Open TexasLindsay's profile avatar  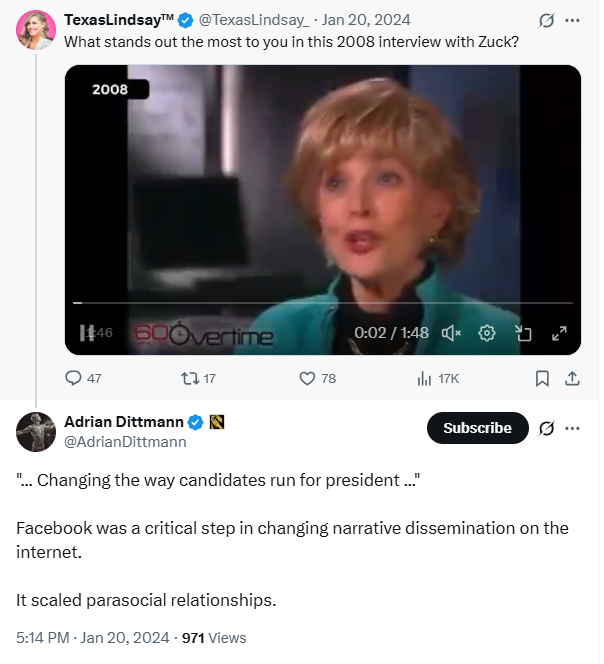coord(35,29)
